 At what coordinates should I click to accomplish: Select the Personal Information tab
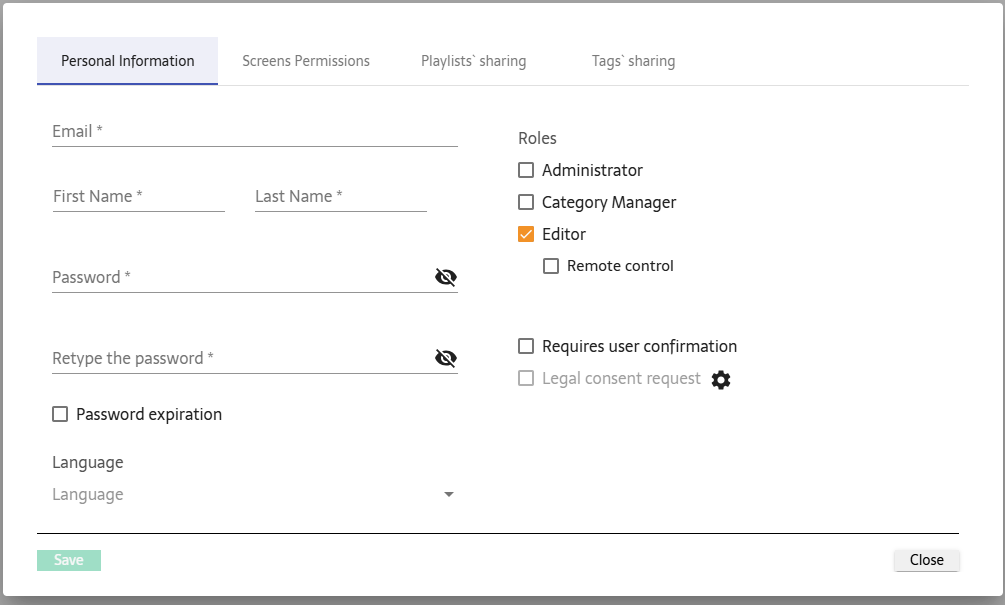click(128, 61)
